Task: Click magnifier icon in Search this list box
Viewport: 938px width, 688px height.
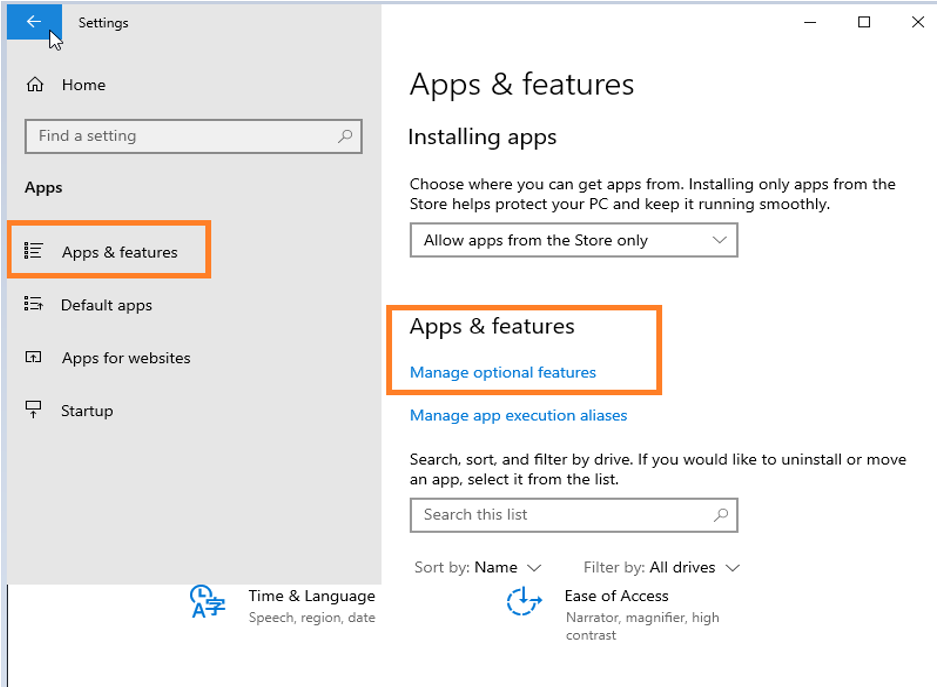Action: [x=720, y=515]
